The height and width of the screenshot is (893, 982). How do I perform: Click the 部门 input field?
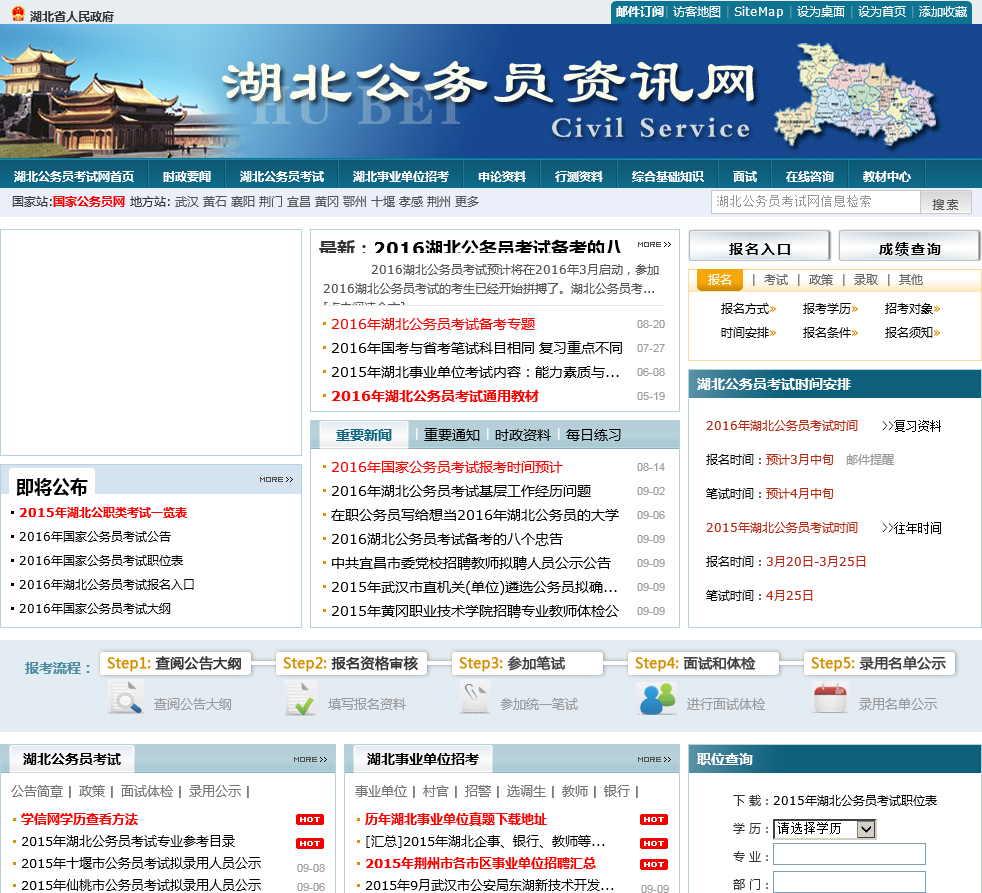click(x=849, y=882)
